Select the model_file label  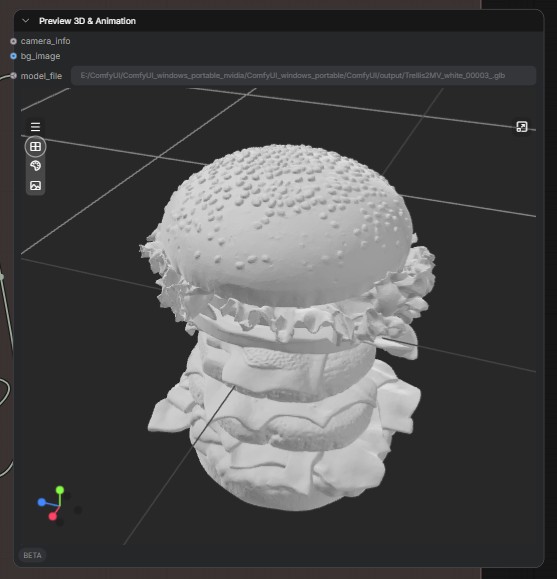click(x=41, y=76)
